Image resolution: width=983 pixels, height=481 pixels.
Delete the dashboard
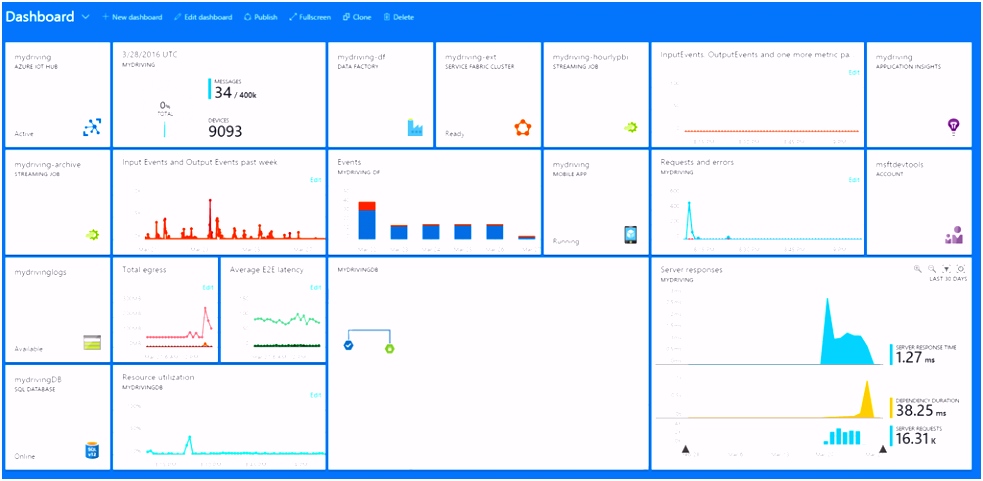pyautogui.click(x=399, y=17)
